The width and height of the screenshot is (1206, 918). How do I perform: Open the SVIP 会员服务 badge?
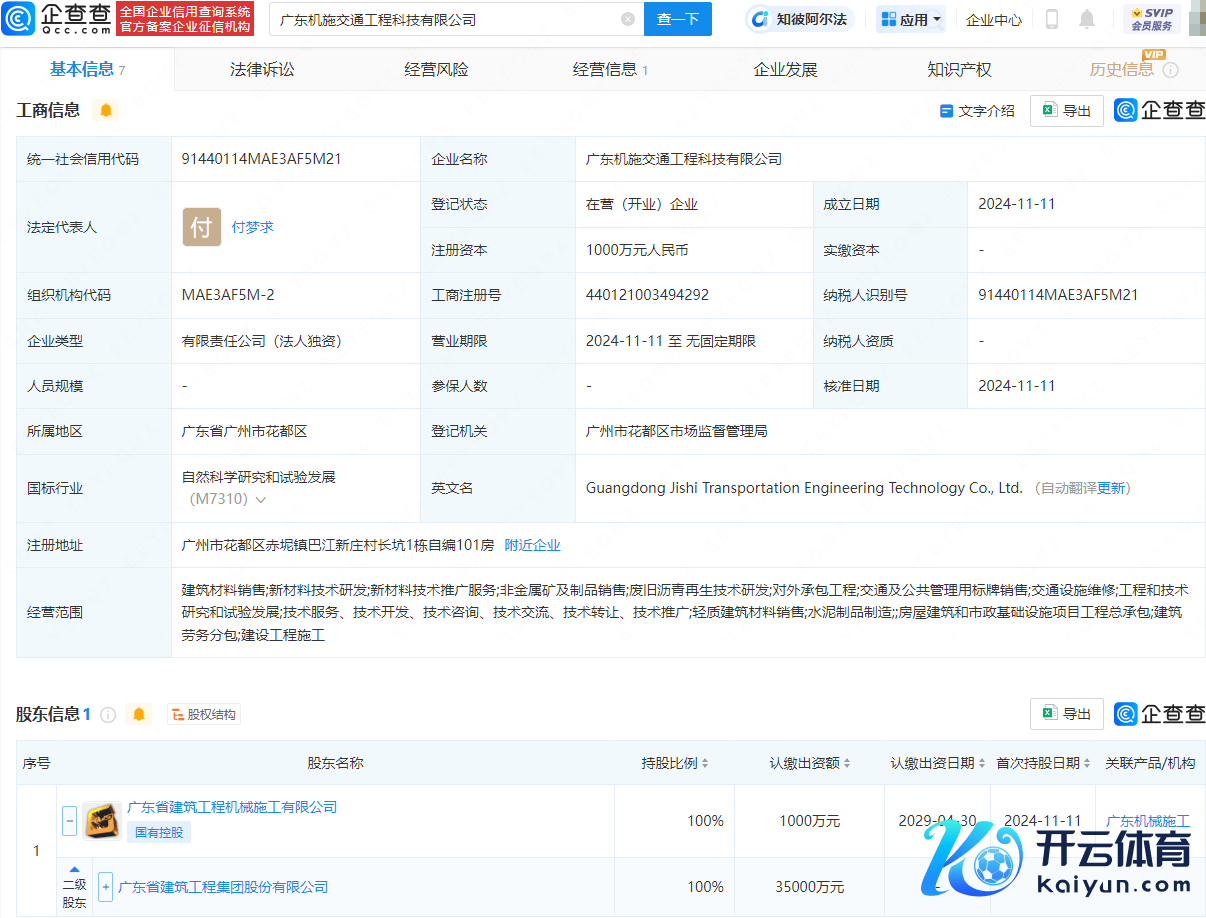[1152, 19]
